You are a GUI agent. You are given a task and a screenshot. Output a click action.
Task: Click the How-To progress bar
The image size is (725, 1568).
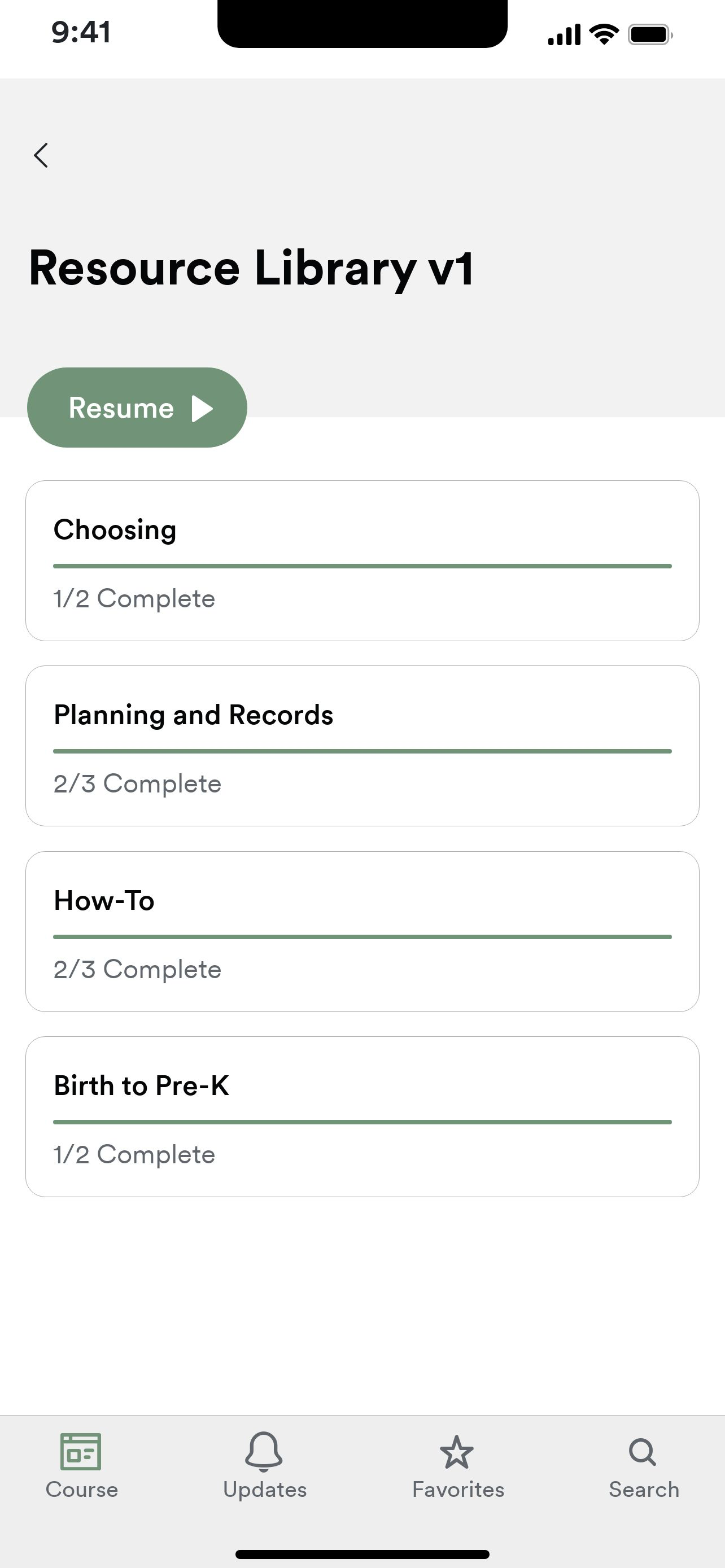(362, 937)
